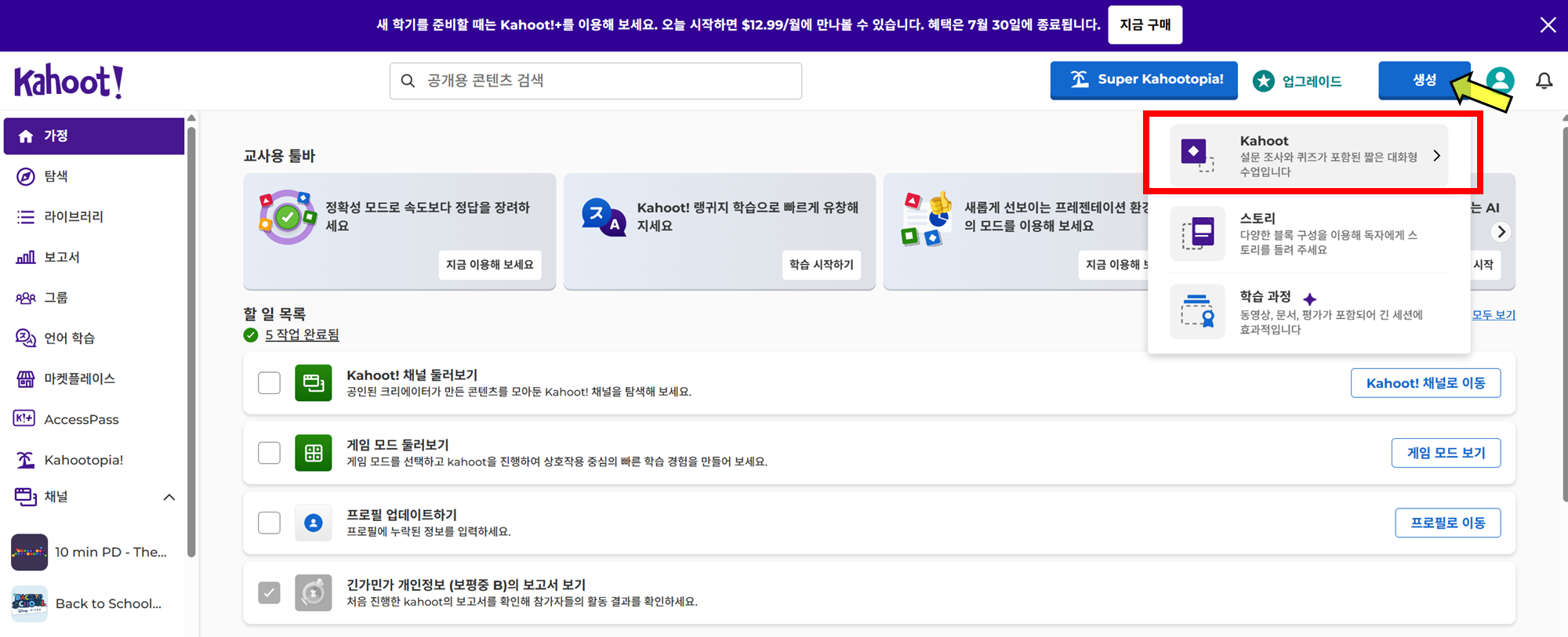This screenshot has height=637, width=1568.
Task: Click the 프로필로 이동 button
Action: coord(1447,523)
